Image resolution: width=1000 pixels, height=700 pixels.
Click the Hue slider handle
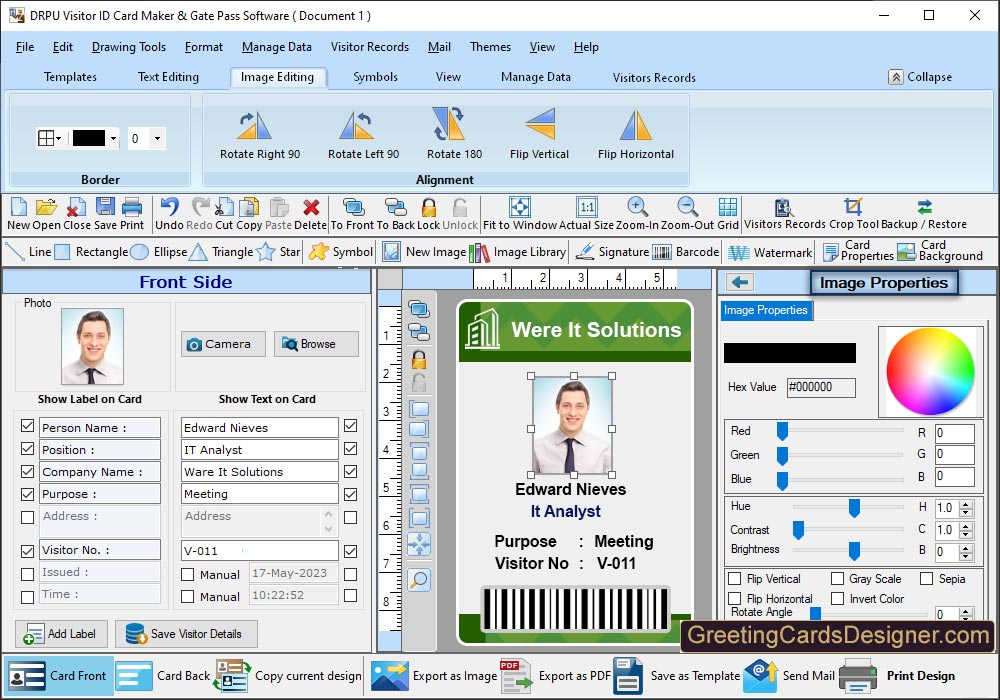[x=854, y=508]
